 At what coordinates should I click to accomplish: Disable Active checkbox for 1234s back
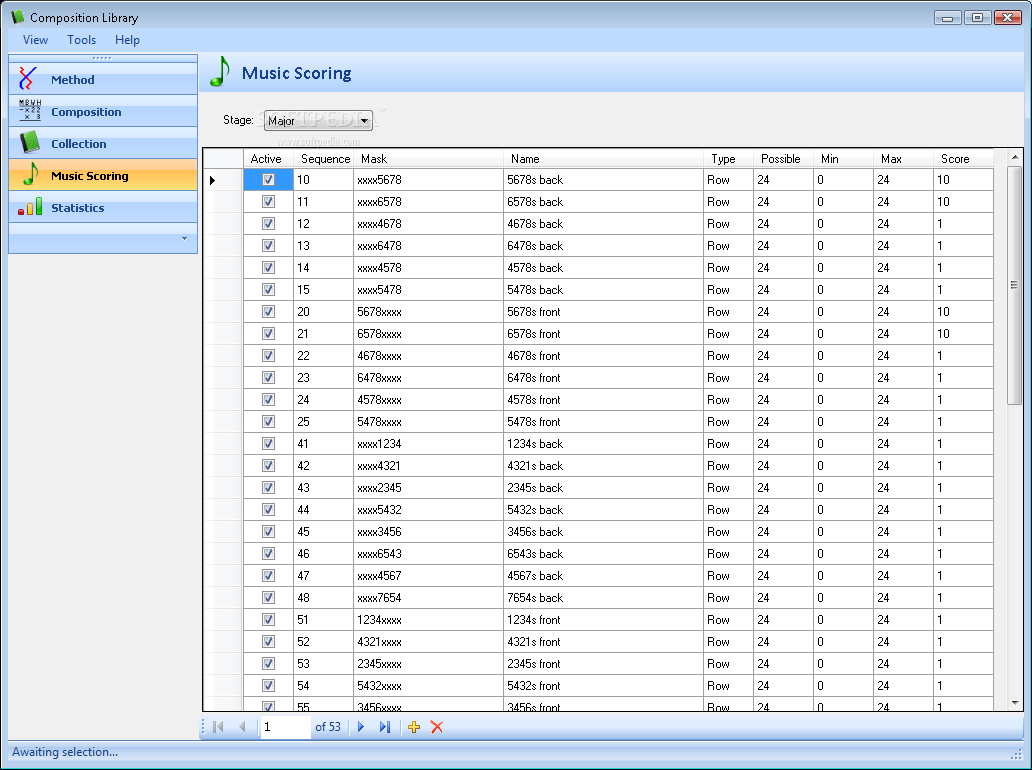click(x=268, y=444)
